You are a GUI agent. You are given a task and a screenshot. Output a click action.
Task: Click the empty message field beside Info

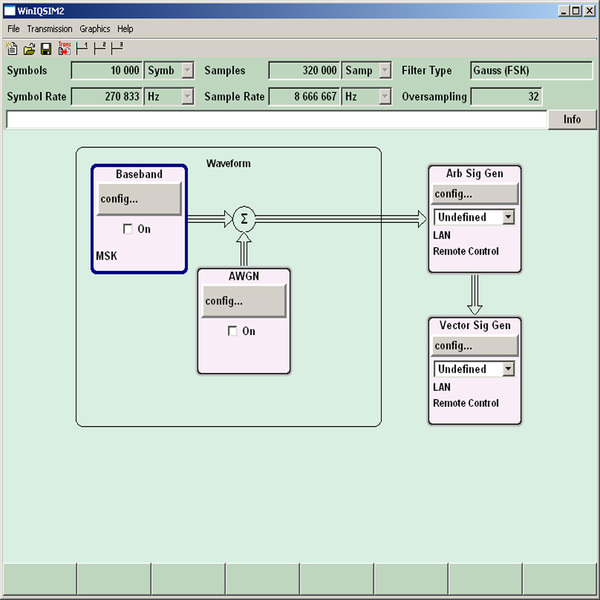click(276, 119)
